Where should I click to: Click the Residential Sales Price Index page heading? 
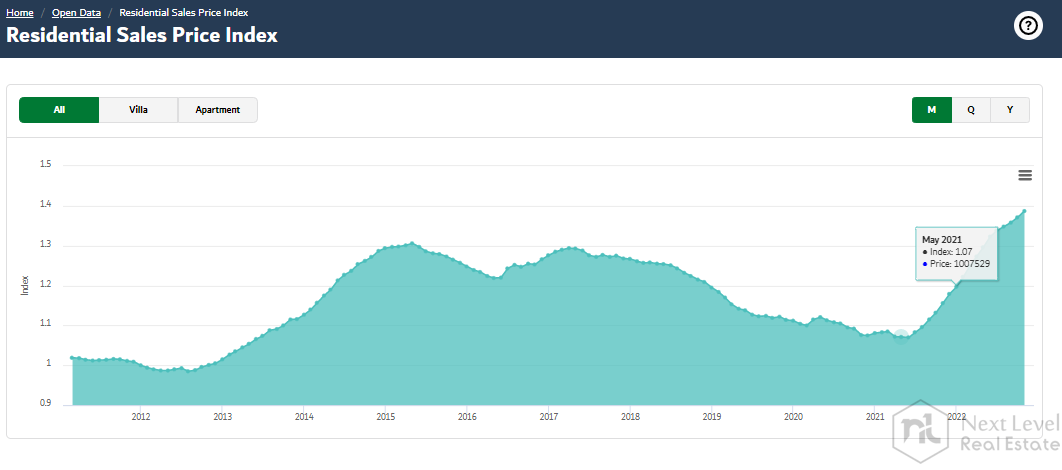pyautogui.click(x=142, y=35)
